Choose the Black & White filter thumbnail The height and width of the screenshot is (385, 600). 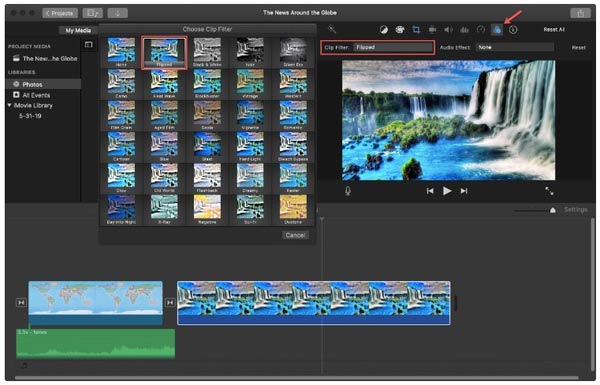click(x=207, y=52)
